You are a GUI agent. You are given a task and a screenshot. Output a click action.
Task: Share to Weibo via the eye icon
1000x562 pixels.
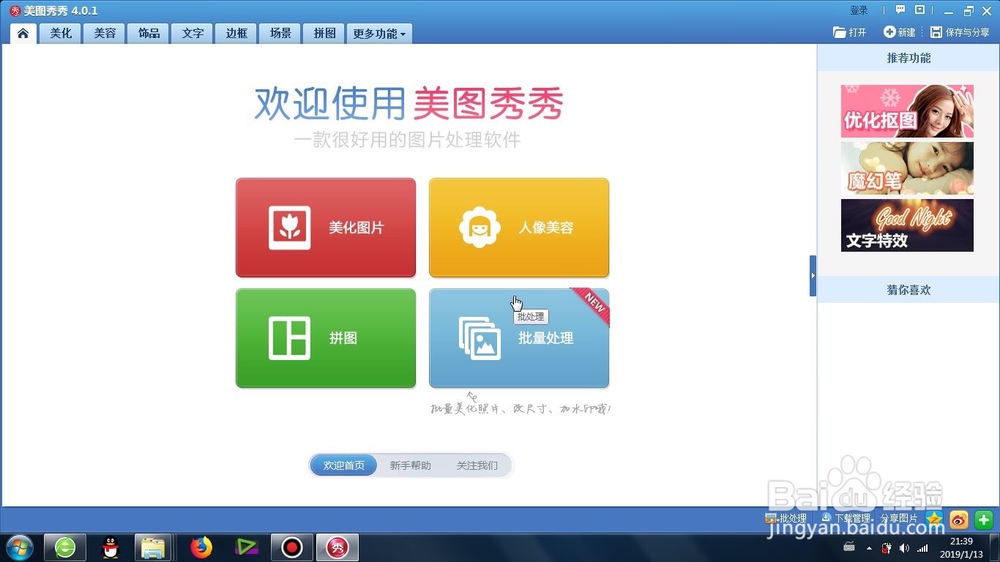959,520
